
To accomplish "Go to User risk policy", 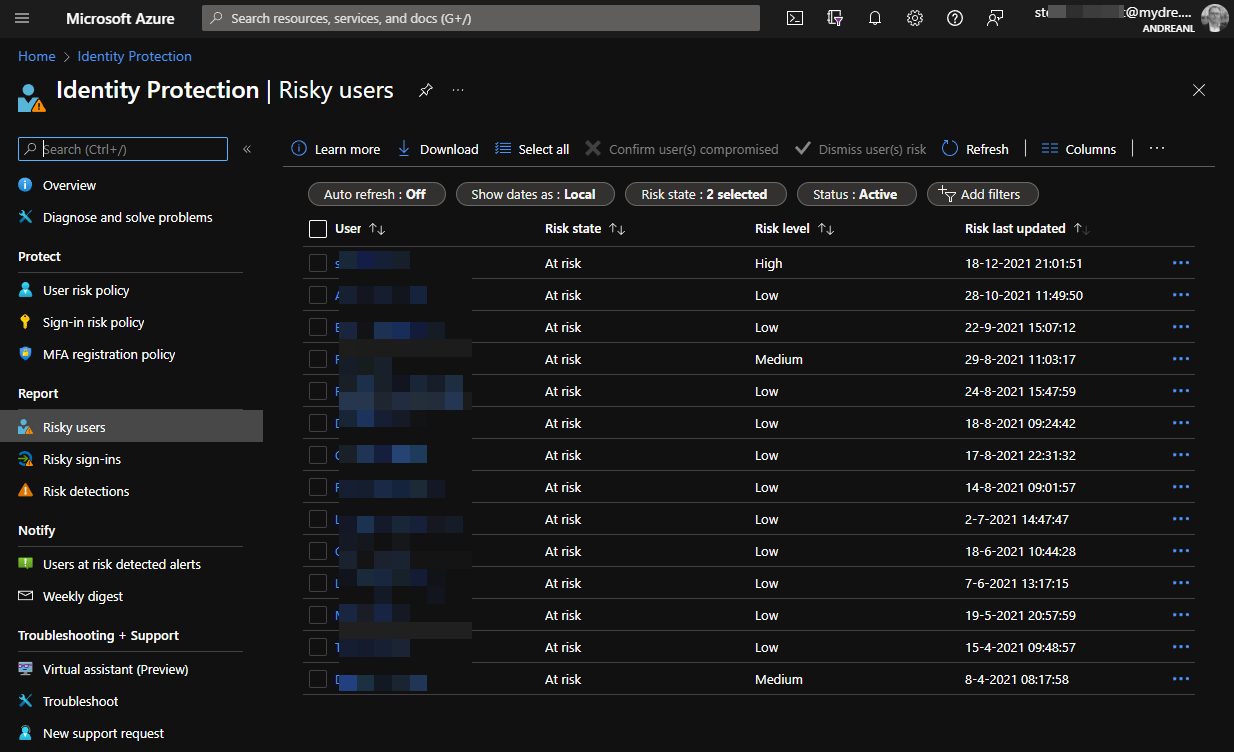I will click(x=86, y=290).
